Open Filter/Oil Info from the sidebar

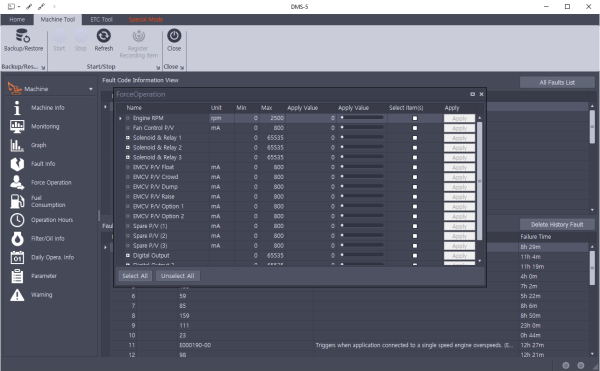pos(47,239)
